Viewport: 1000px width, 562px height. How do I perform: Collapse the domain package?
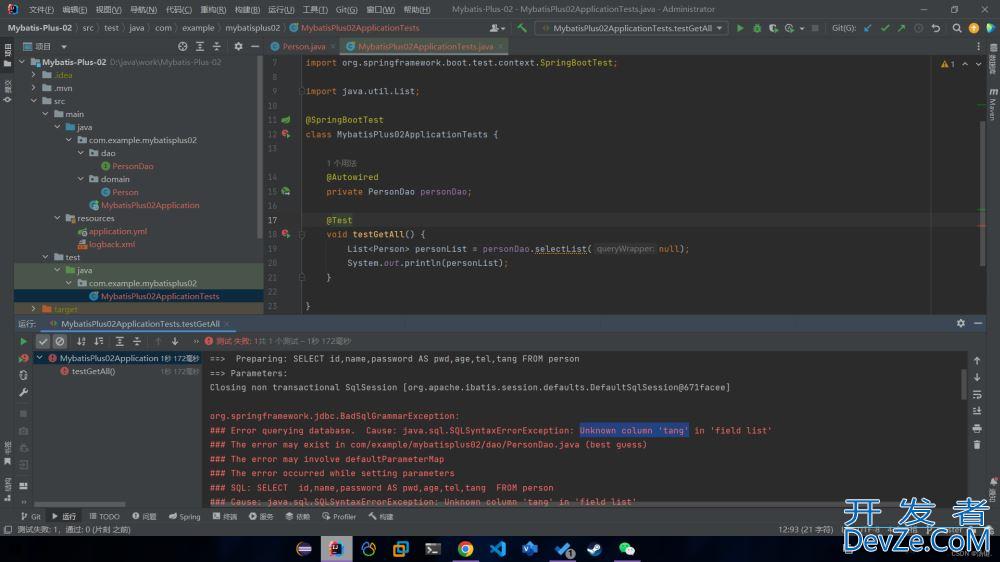coord(81,179)
